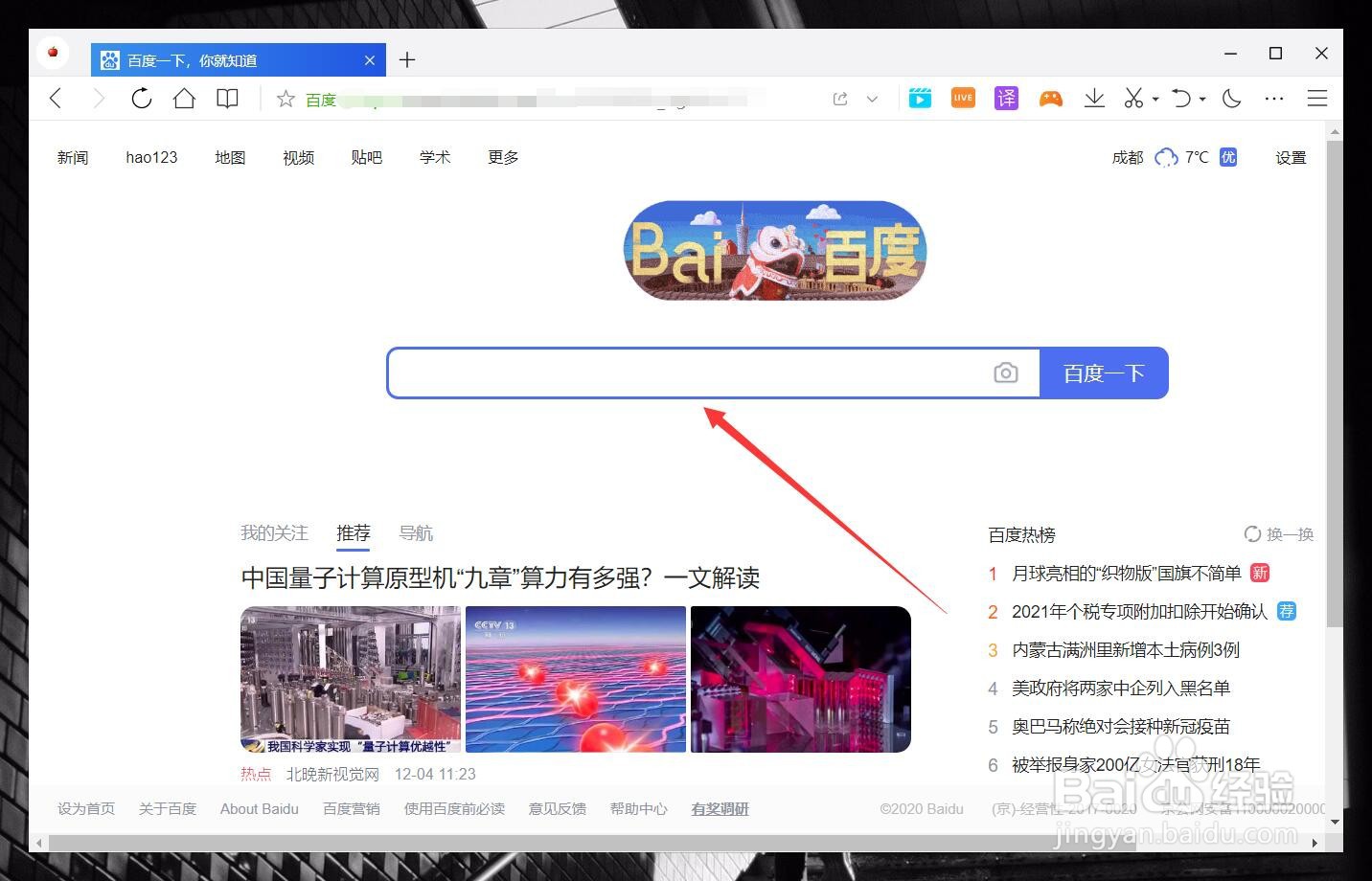The width and height of the screenshot is (1372, 881).
Task: Click the forward navigation arrow
Action: coord(98,98)
